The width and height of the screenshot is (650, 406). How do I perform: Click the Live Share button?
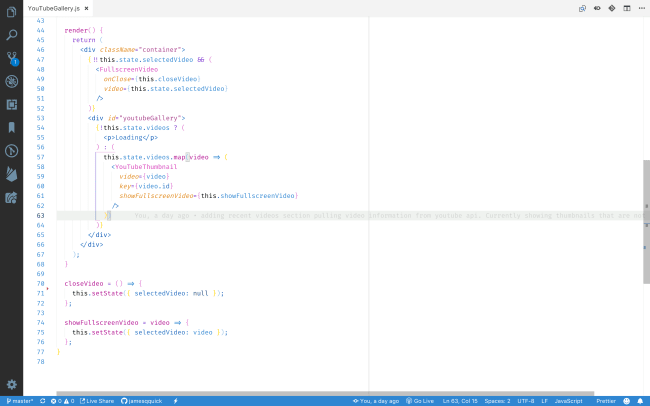click(x=97, y=400)
